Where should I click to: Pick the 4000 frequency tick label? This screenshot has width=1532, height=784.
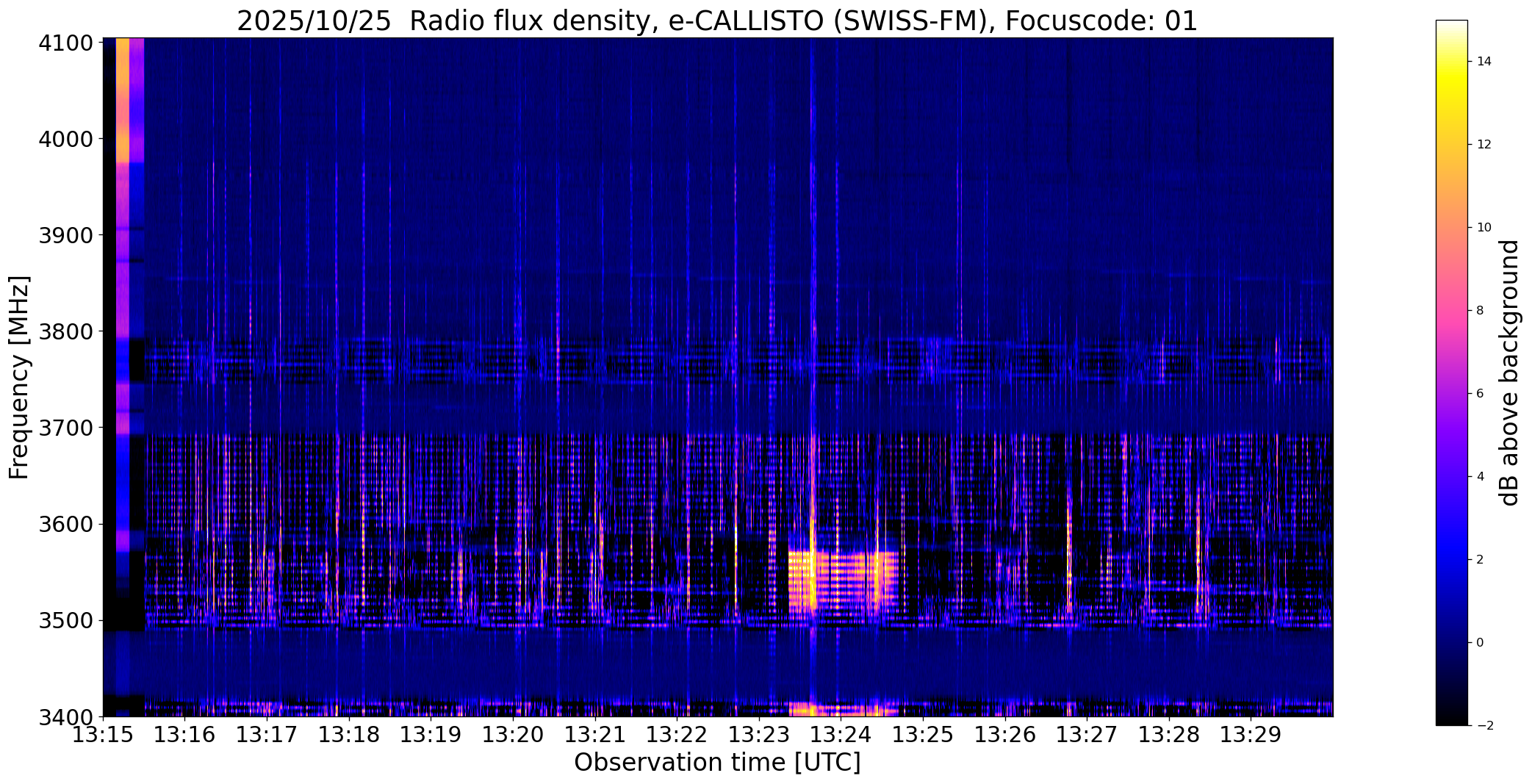(67, 139)
